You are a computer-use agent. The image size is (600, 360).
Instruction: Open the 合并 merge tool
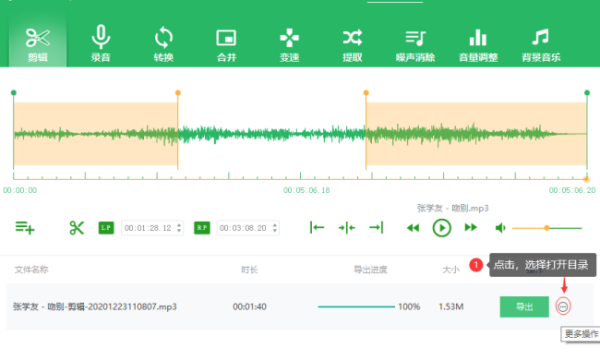point(226,45)
